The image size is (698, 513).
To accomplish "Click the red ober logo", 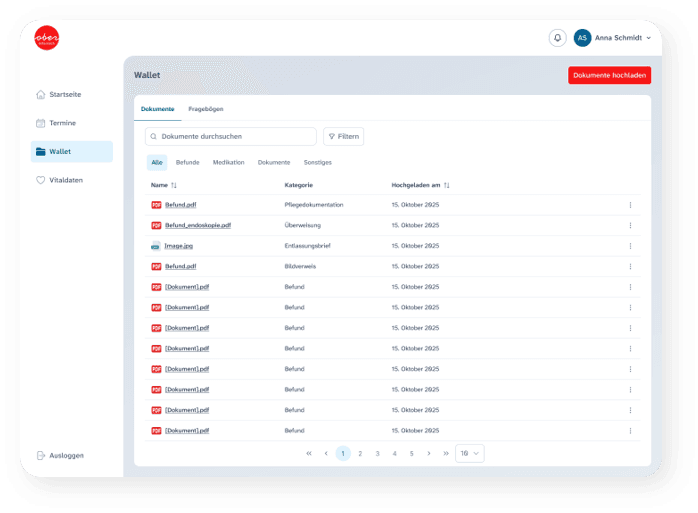I will tap(47, 38).
